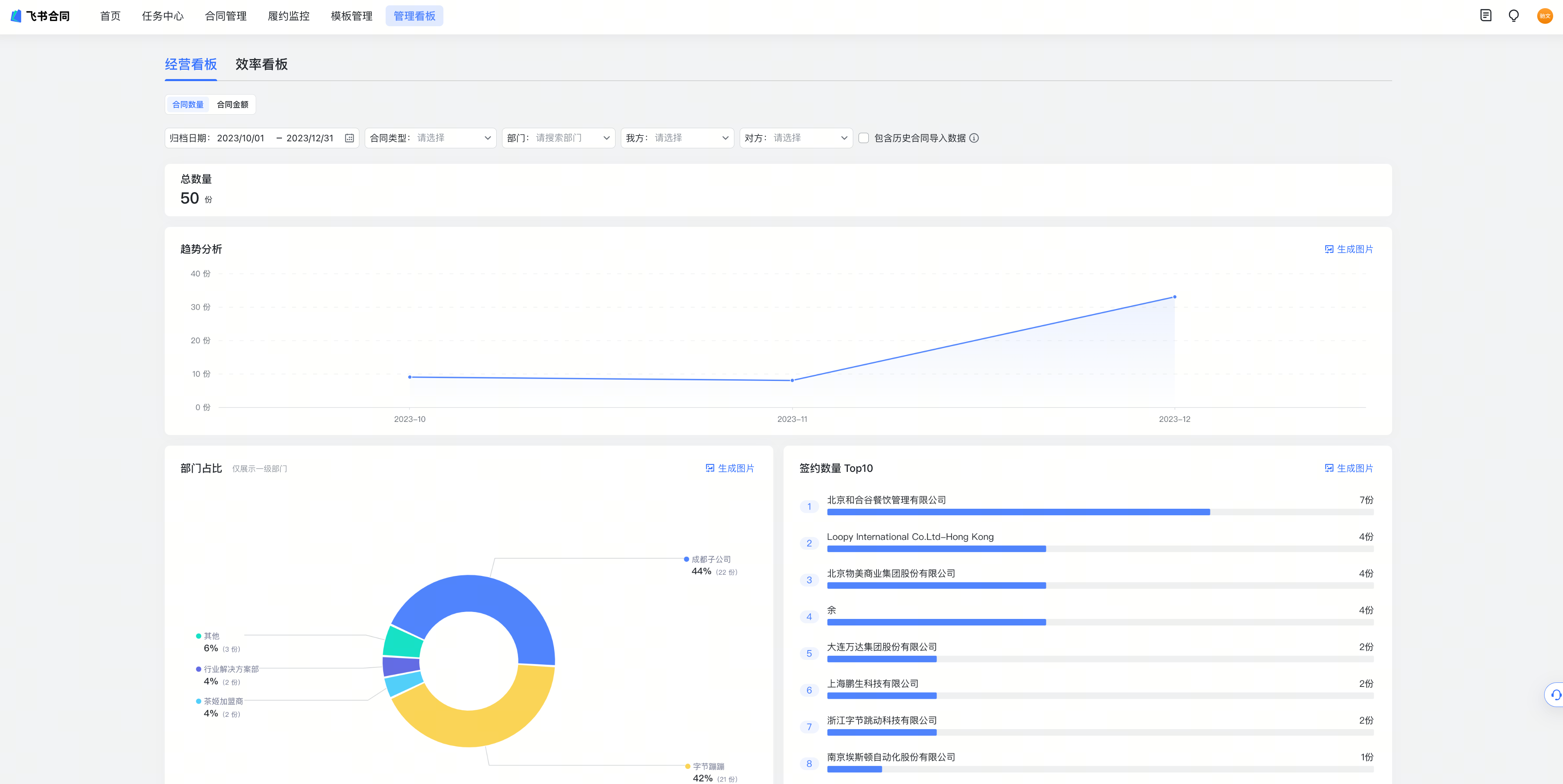Click the calendar icon in 归档日期 field

pyautogui.click(x=350, y=138)
